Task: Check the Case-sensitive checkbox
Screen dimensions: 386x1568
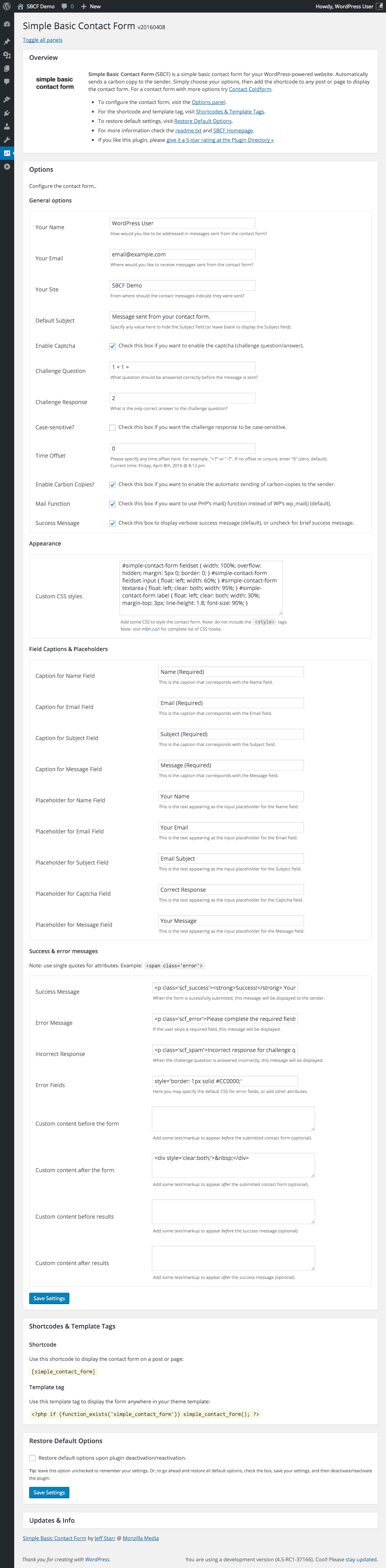Action: point(112,427)
